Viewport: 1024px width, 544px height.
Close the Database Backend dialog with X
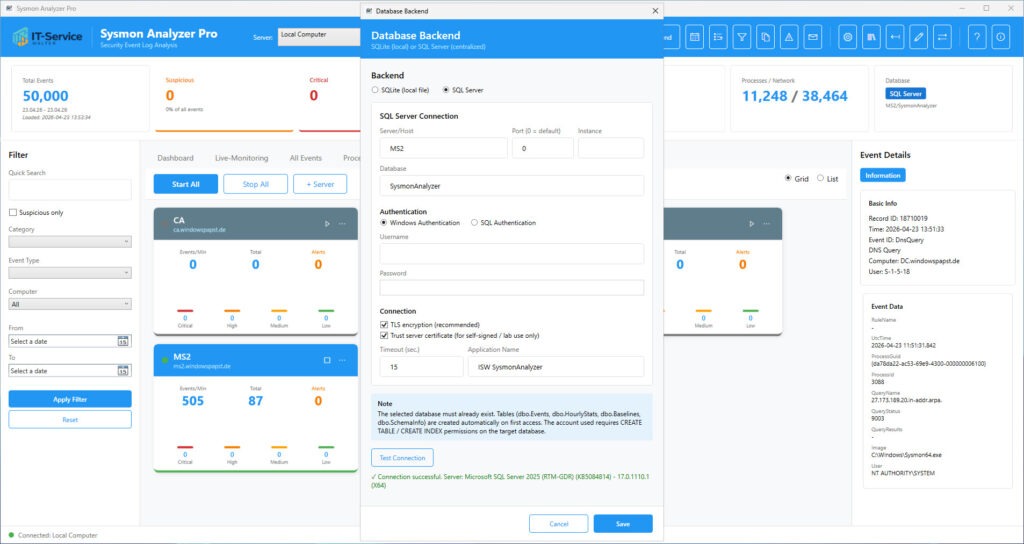point(655,10)
